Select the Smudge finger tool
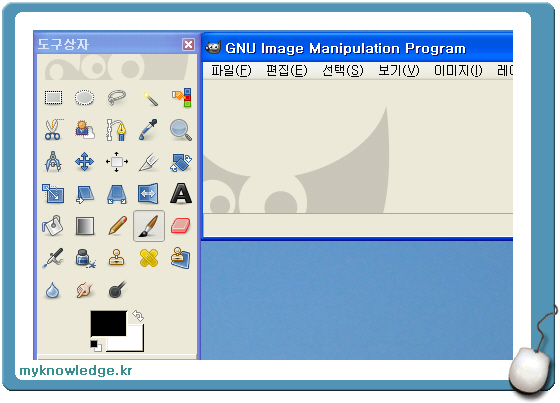Screen dimensions: 560x403 85,290
